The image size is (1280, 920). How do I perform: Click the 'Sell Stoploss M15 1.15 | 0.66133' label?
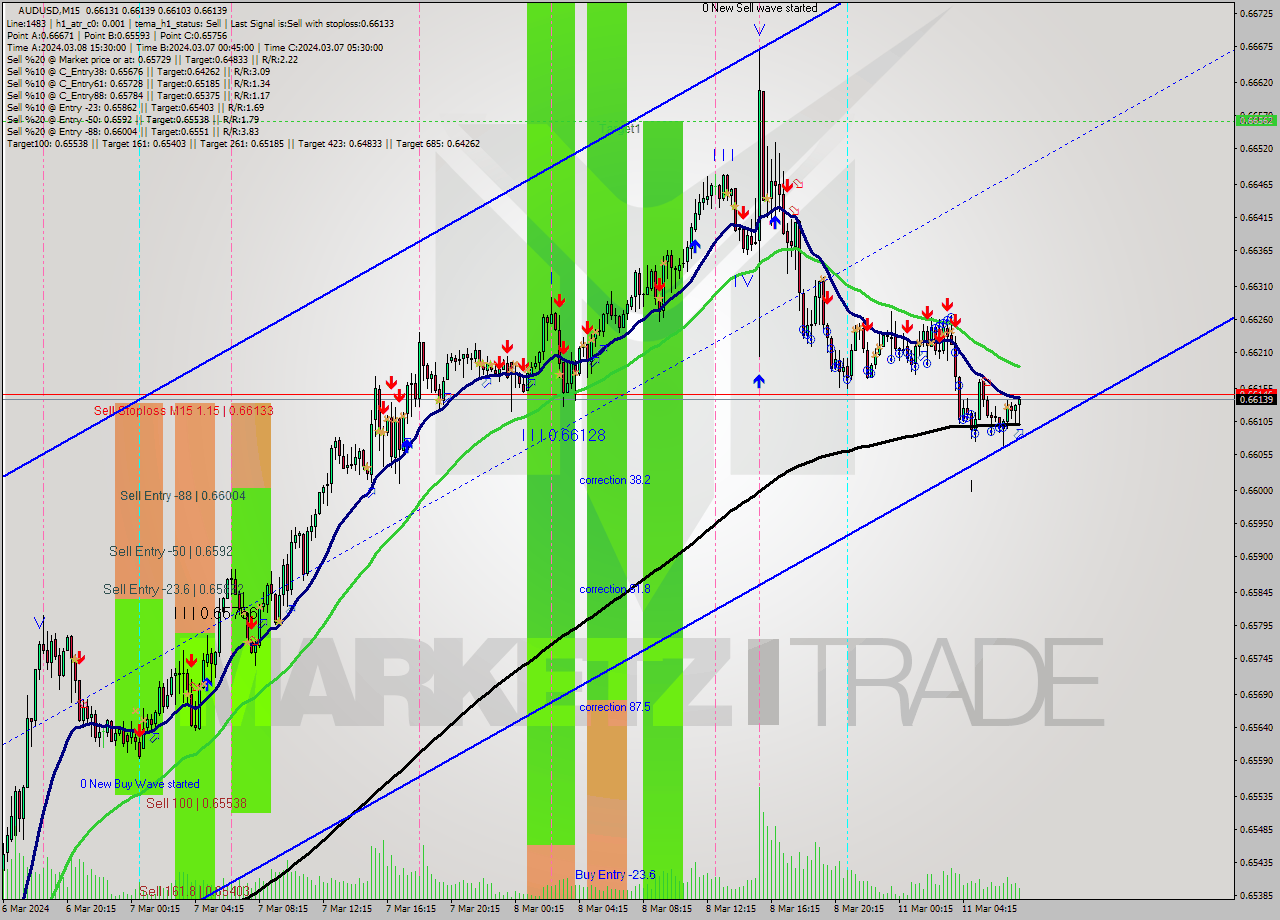click(x=183, y=411)
